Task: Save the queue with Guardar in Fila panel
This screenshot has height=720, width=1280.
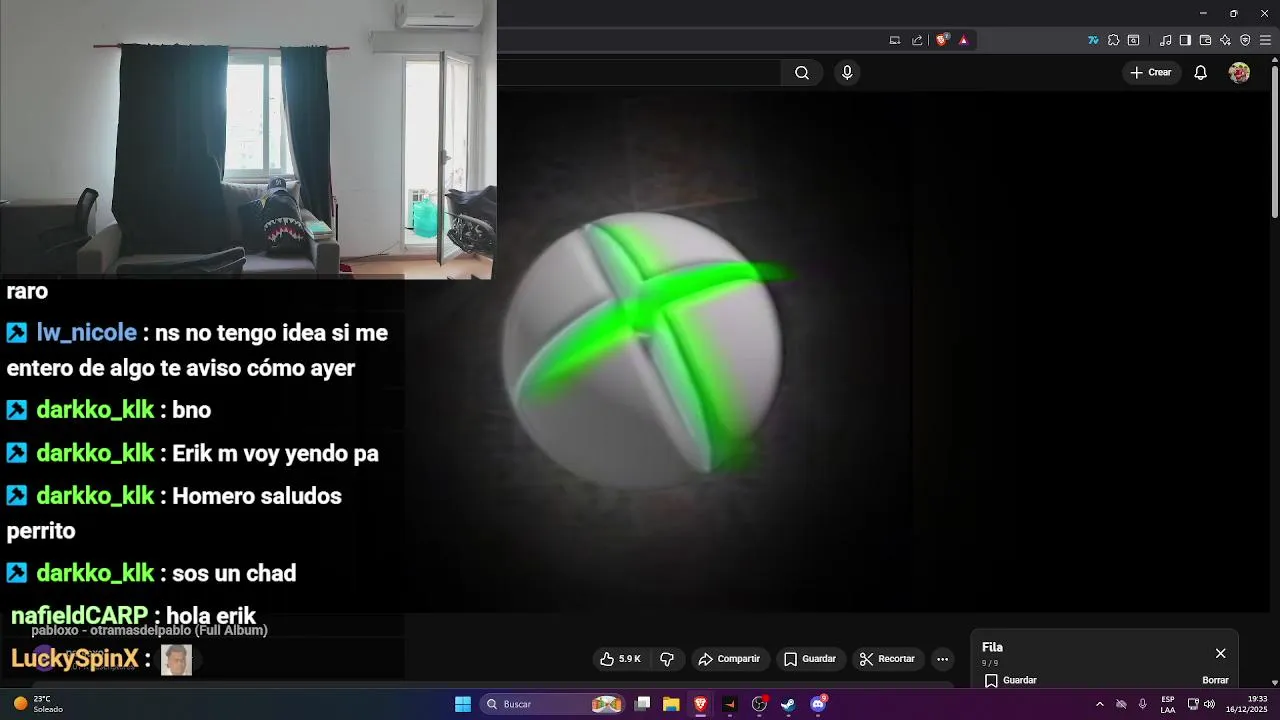Action: (1010, 680)
